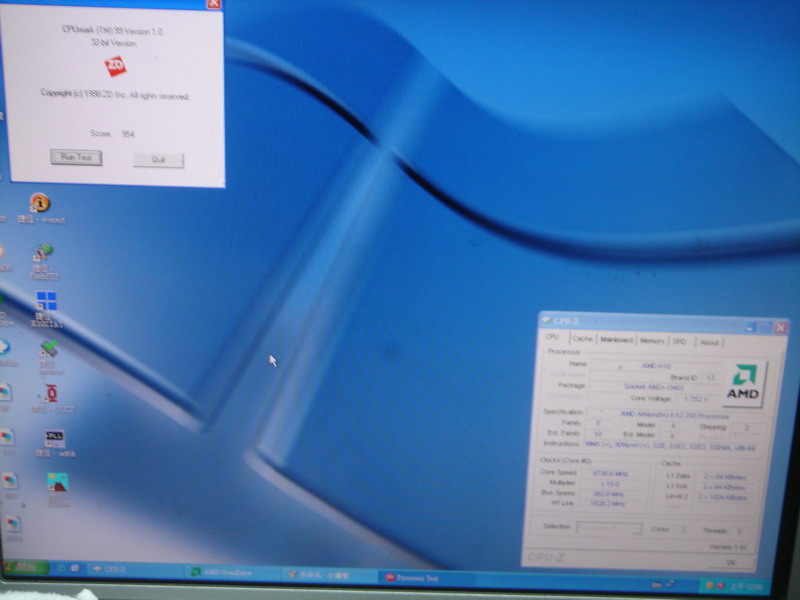The width and height of the screenshot is (800, 600).
Task: Click the Core Voltage value field
Action: click(696, 398)
